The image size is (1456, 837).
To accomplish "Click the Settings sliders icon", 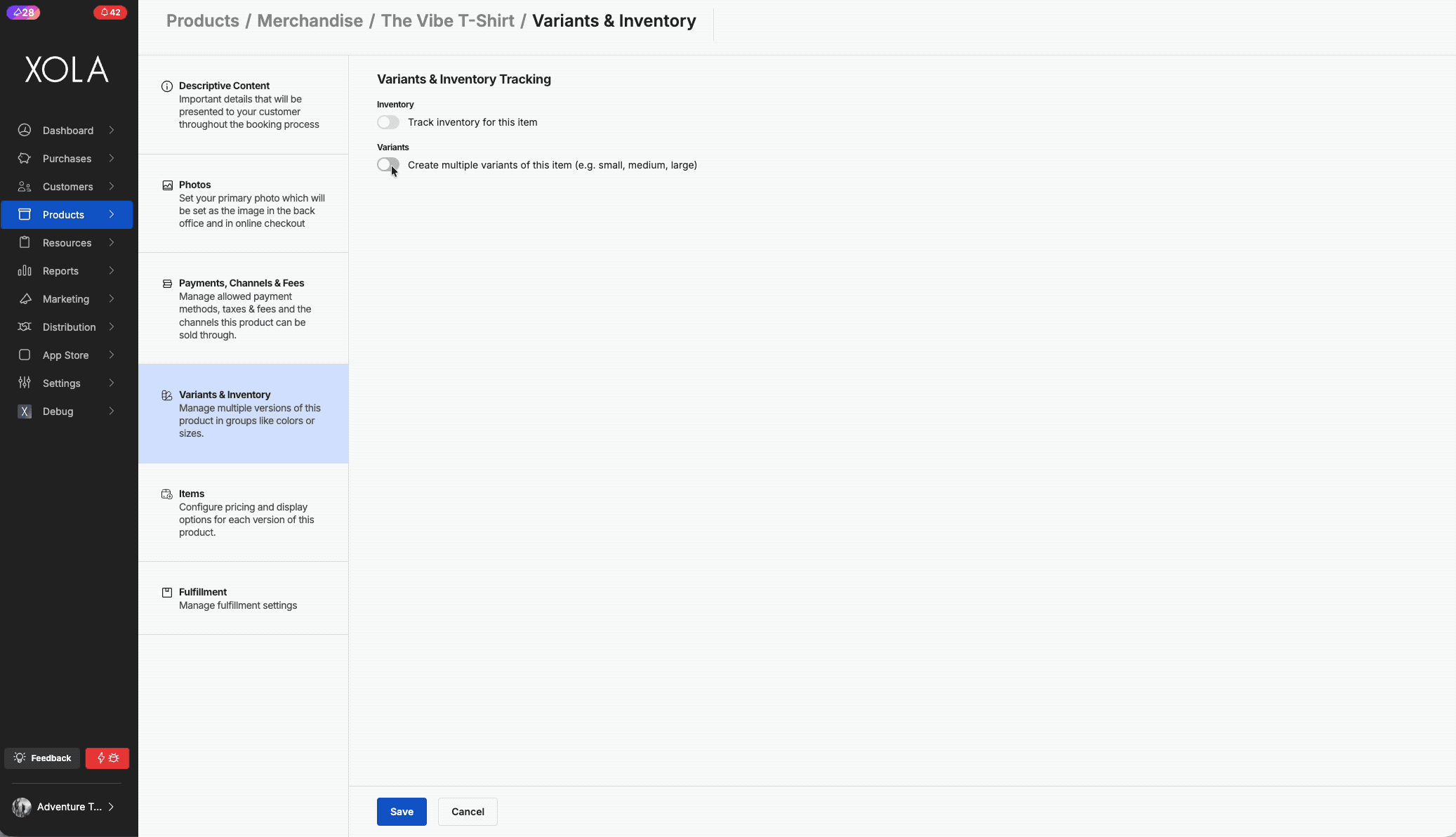I will click(25, 383).
